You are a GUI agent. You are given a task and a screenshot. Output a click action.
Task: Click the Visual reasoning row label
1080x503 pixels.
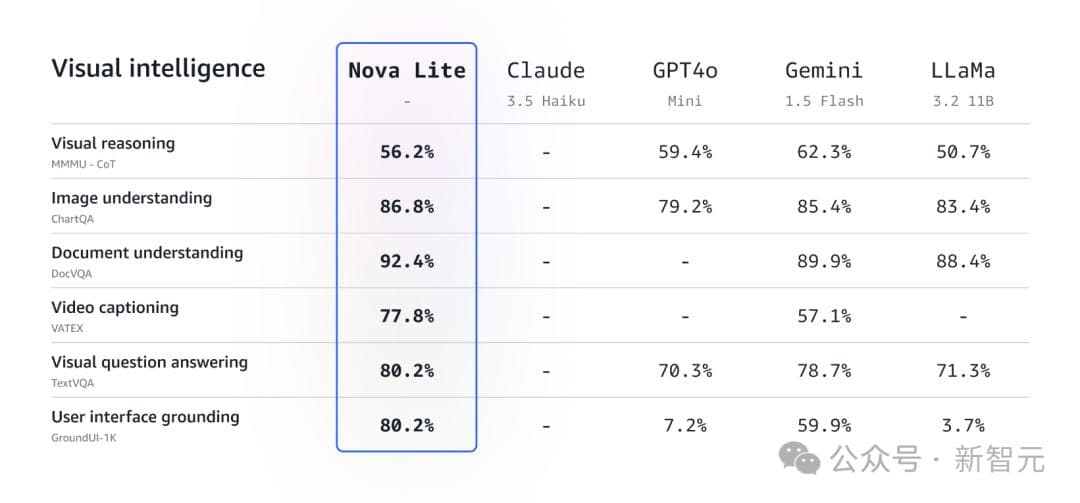113,144
